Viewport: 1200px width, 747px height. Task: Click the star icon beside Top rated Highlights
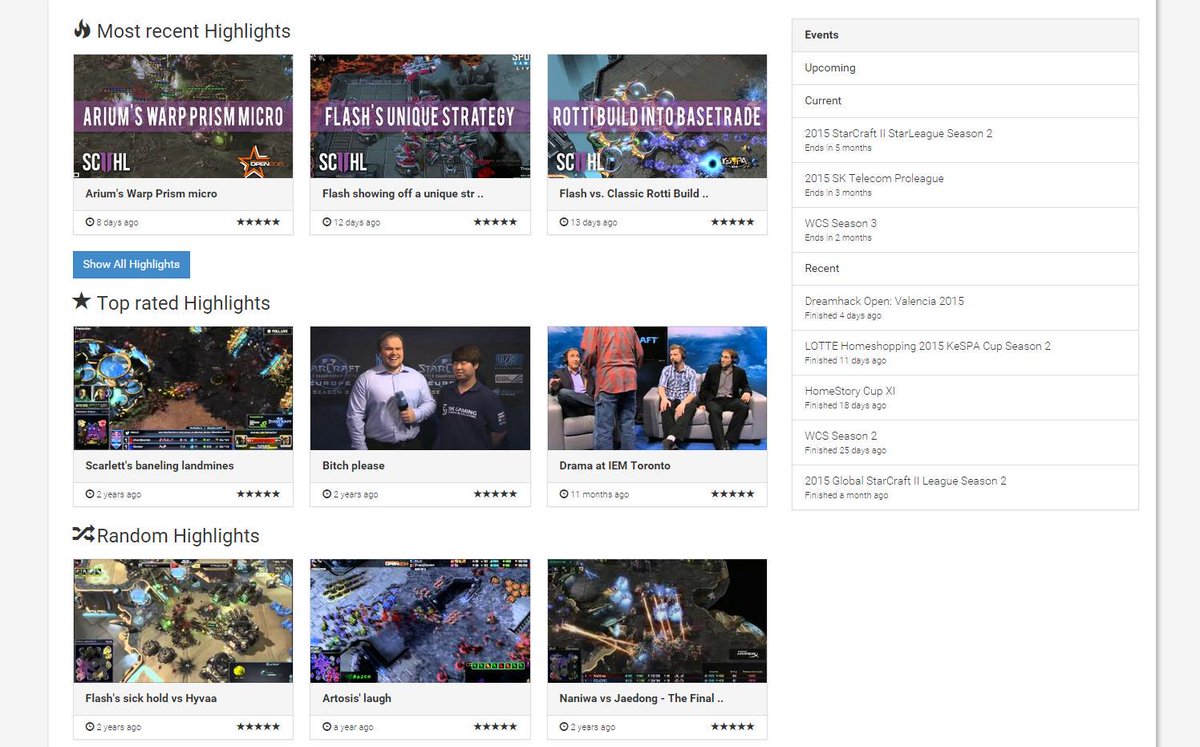(82, 301)
